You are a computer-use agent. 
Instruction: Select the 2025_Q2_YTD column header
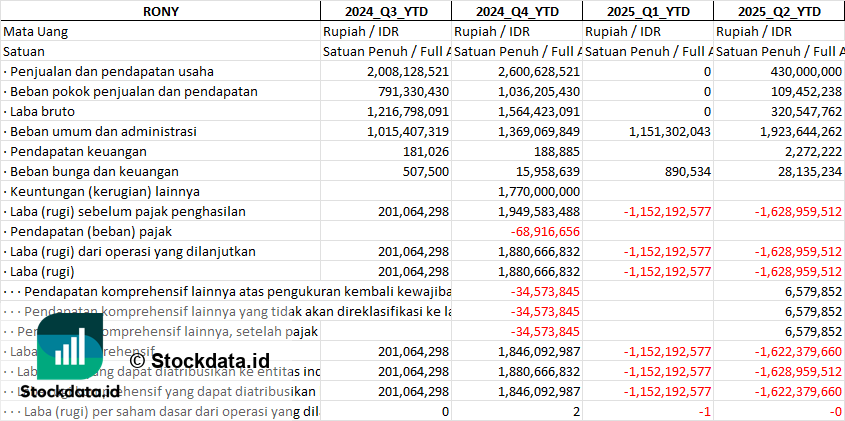[x=779, y=11]
